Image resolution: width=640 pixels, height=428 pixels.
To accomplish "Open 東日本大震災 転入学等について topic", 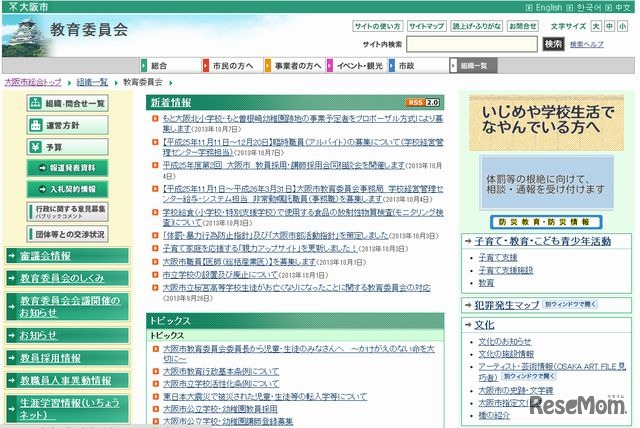I will tap(265, 396).
